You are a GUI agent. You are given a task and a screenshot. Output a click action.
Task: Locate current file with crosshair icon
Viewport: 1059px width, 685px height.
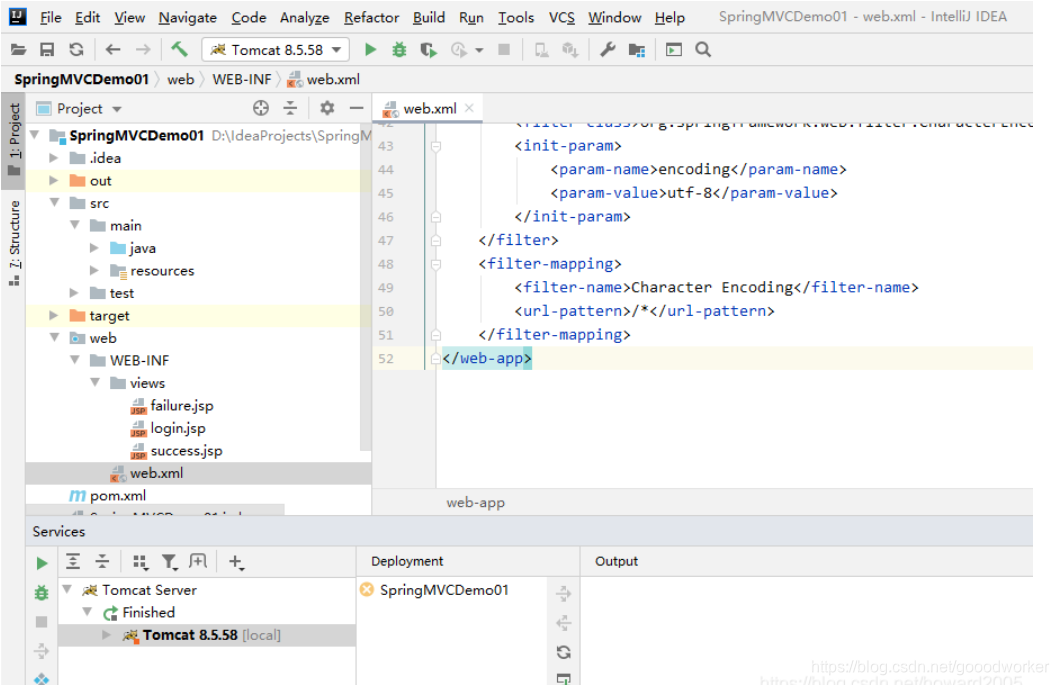click(x=261, y=108)
